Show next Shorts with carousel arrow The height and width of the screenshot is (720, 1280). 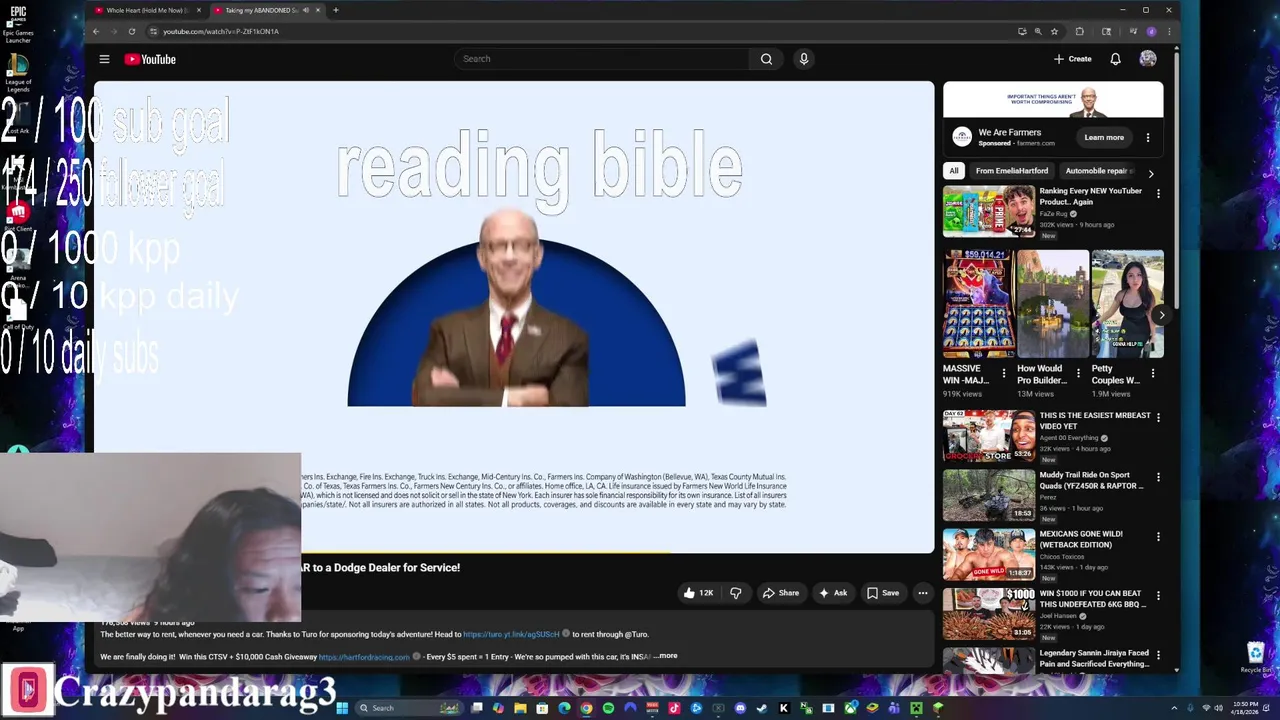click(1161, 315)
